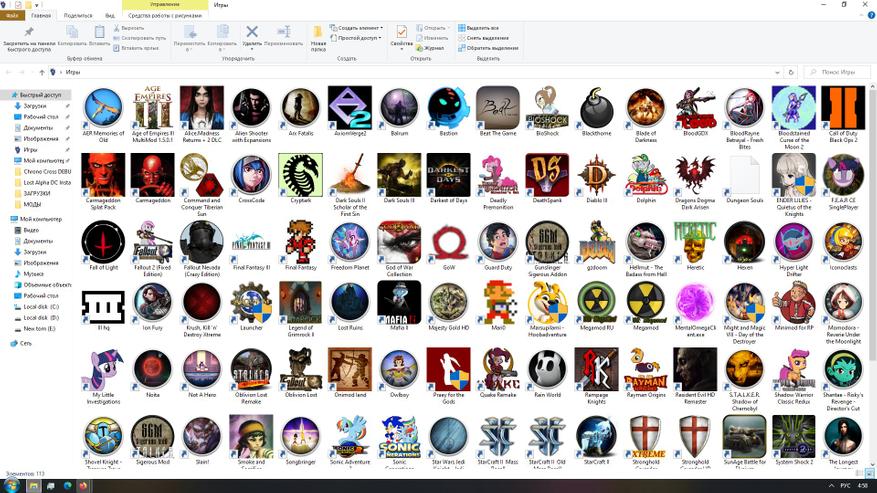Click the Свойства (properties) ribbon button
Screen dimensions: 877x493
[x=402, y=36]
